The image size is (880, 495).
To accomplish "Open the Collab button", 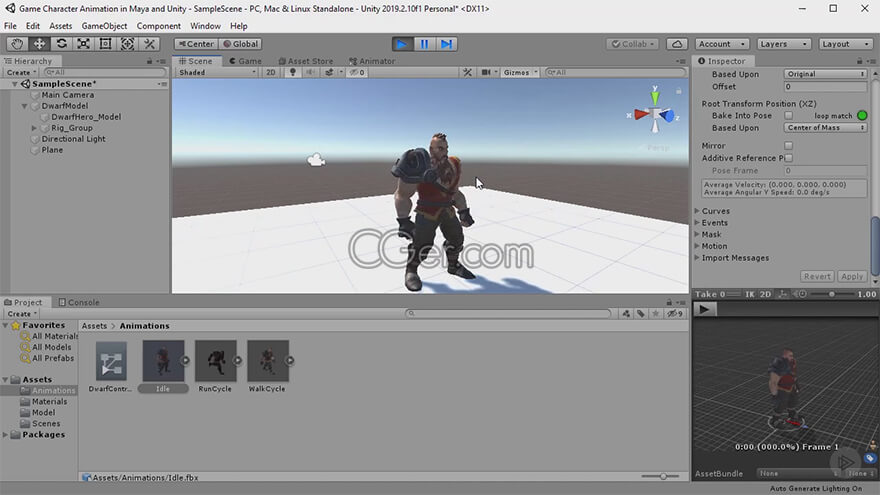I will click(x=633, y=44).
